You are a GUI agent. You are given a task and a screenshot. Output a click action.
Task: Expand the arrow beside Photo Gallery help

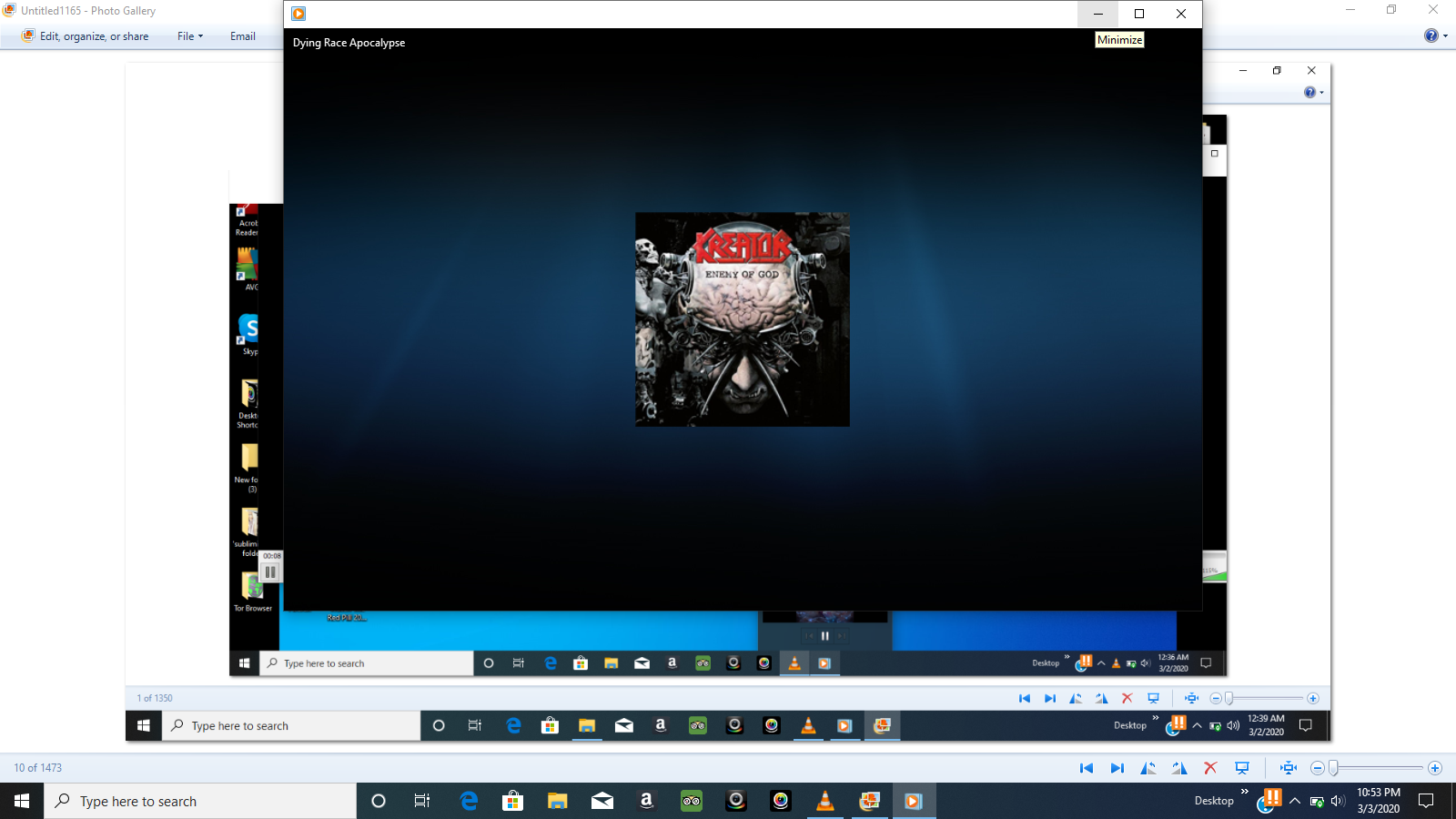[1446, 36]
